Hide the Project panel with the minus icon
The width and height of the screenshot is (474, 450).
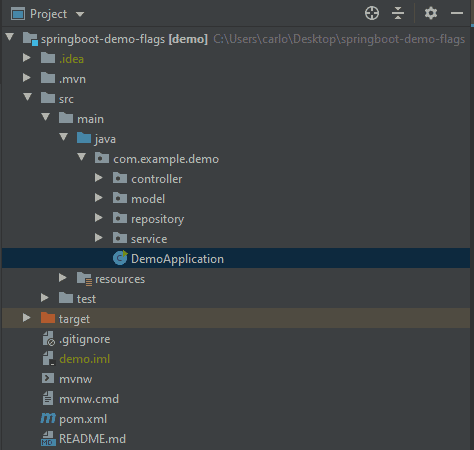pos(457,14)
